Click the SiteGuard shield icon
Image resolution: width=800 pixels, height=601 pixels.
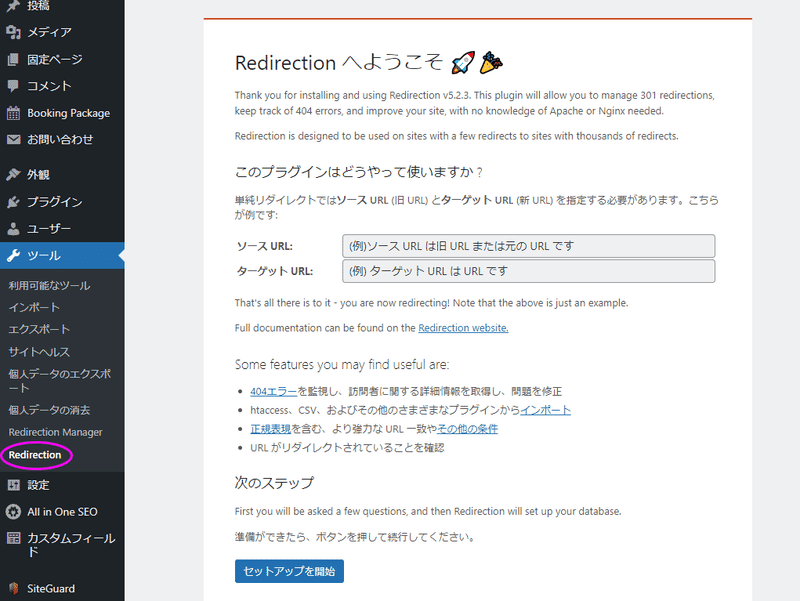(14, 588)
